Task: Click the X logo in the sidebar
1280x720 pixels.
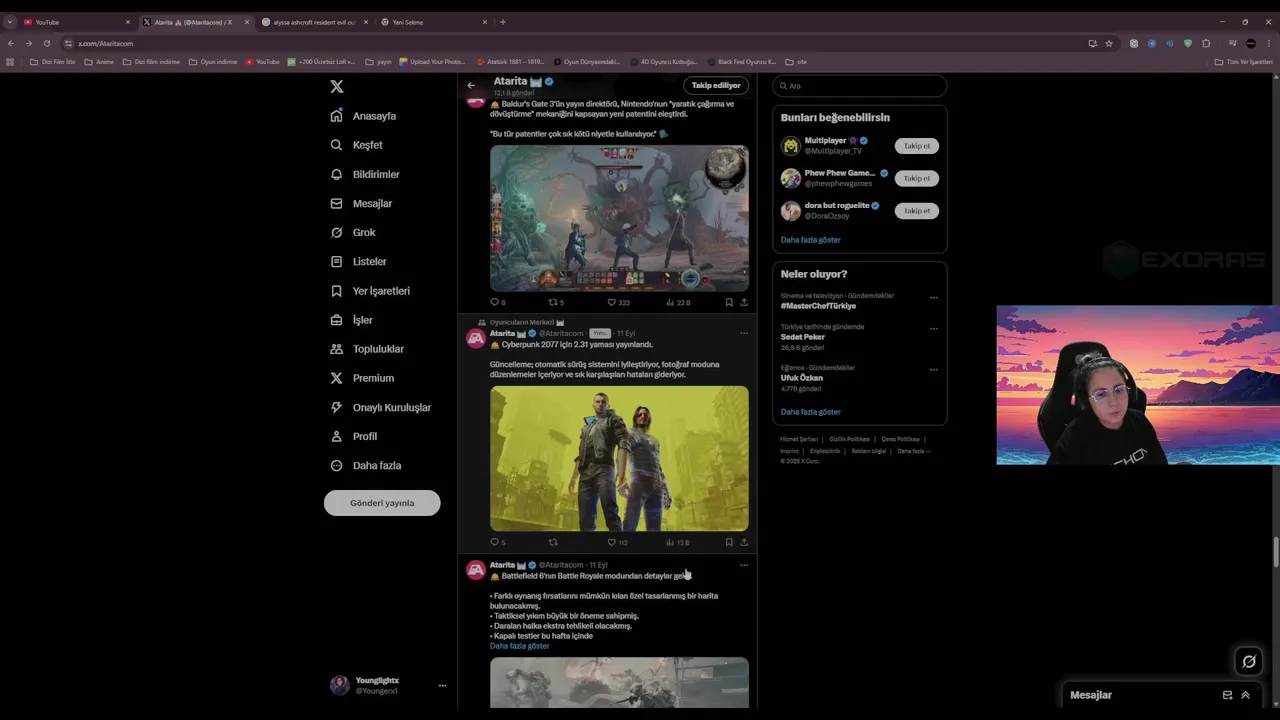Action: pyautogui.click(x=337, y=87)
